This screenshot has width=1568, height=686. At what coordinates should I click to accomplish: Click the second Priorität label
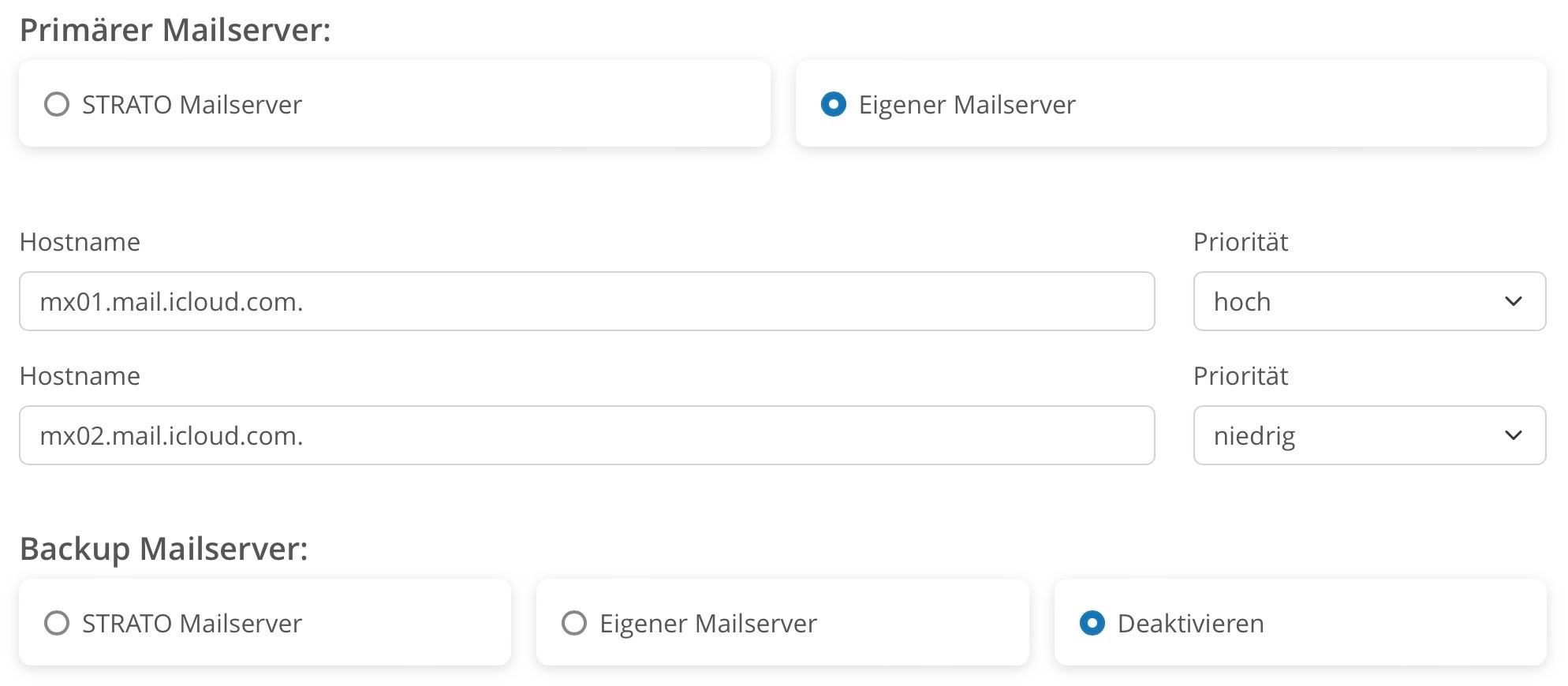(1240, 376)
